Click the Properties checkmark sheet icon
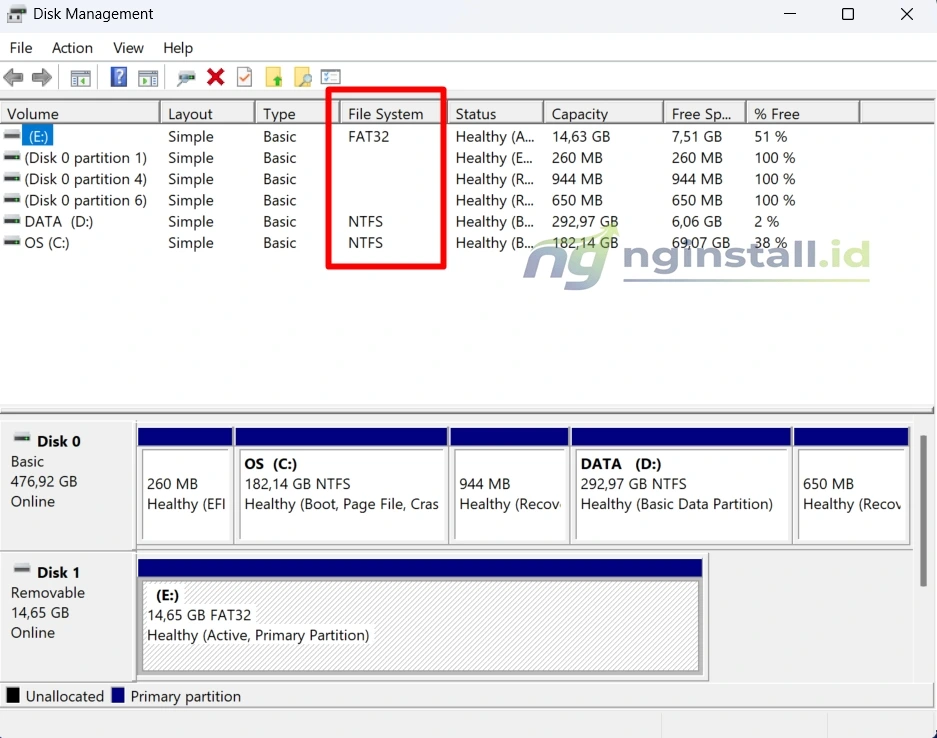Image resolution: width=937 pixels, height=738 pixels. pos(244,77)
